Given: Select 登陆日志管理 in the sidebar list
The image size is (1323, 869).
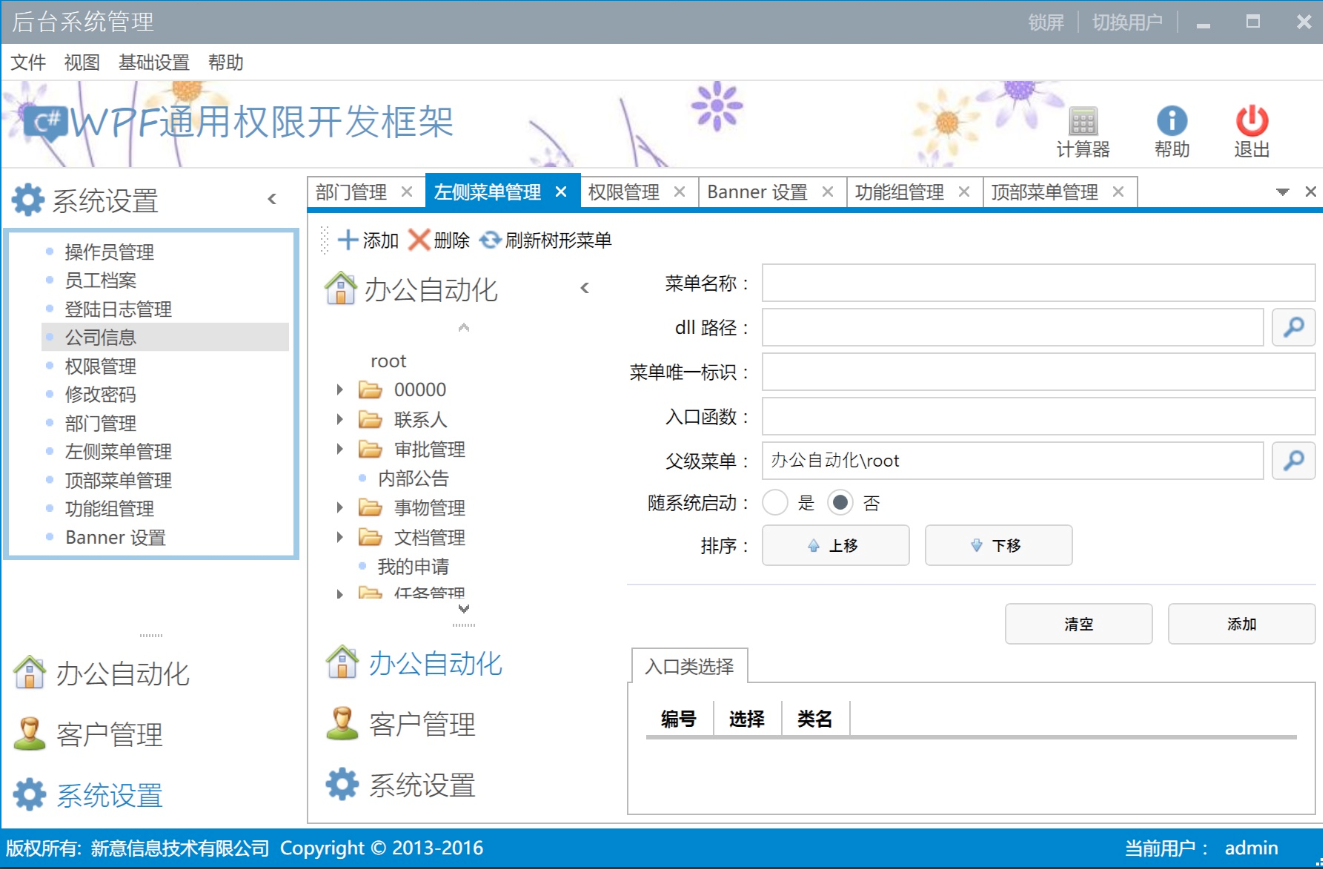Looking at the screenshot, I should pyautogui.click(x=119, y=309).
